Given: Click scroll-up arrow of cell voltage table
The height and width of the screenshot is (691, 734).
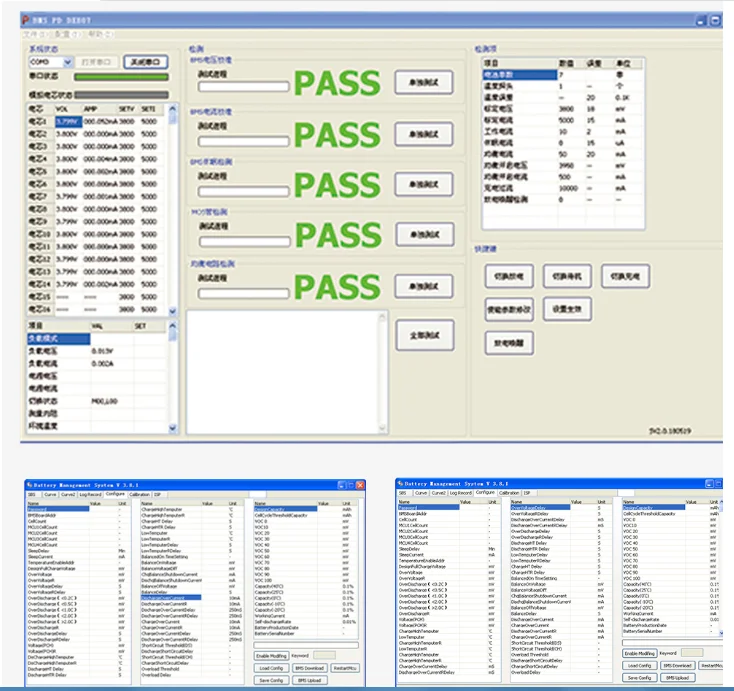Looking at the screenshot, I should click(x=173, y=110).
